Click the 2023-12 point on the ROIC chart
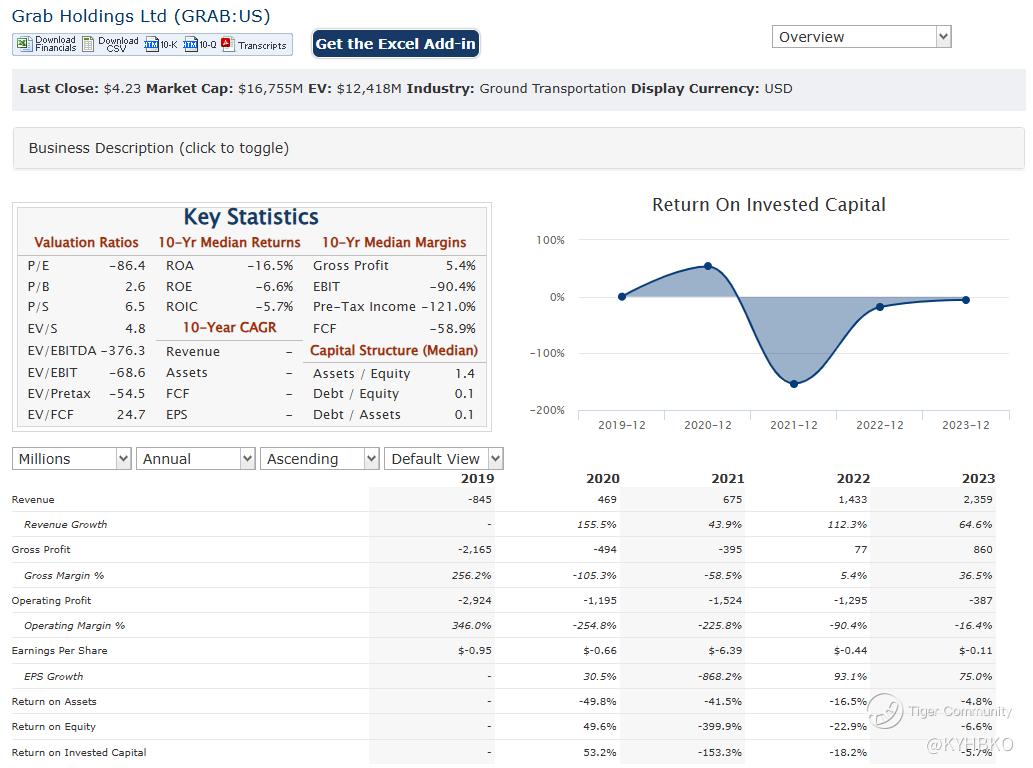The width and height of the screenshot is (1033, 768). (x=966, y=300)
